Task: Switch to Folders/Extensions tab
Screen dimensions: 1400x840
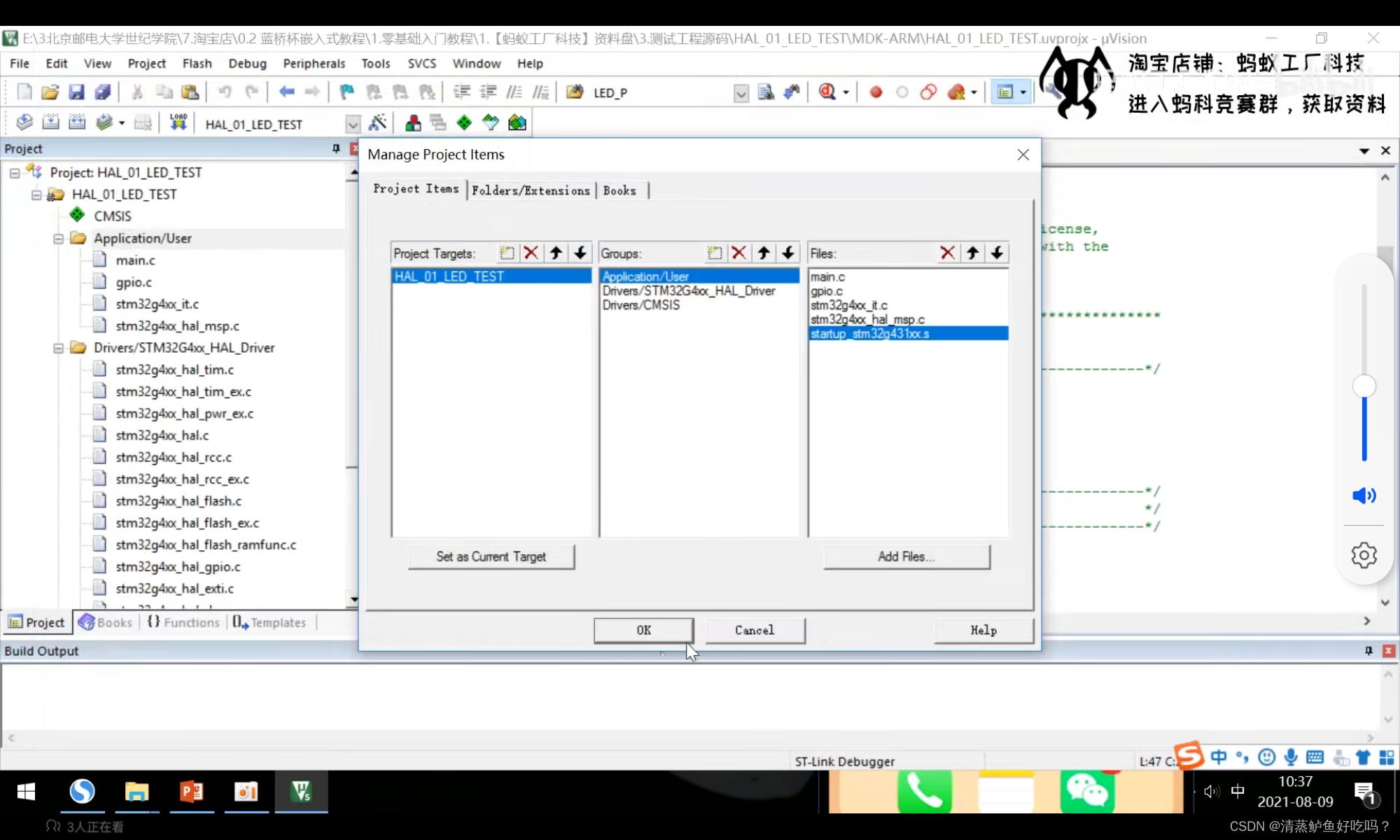Action: coord(531,190)
